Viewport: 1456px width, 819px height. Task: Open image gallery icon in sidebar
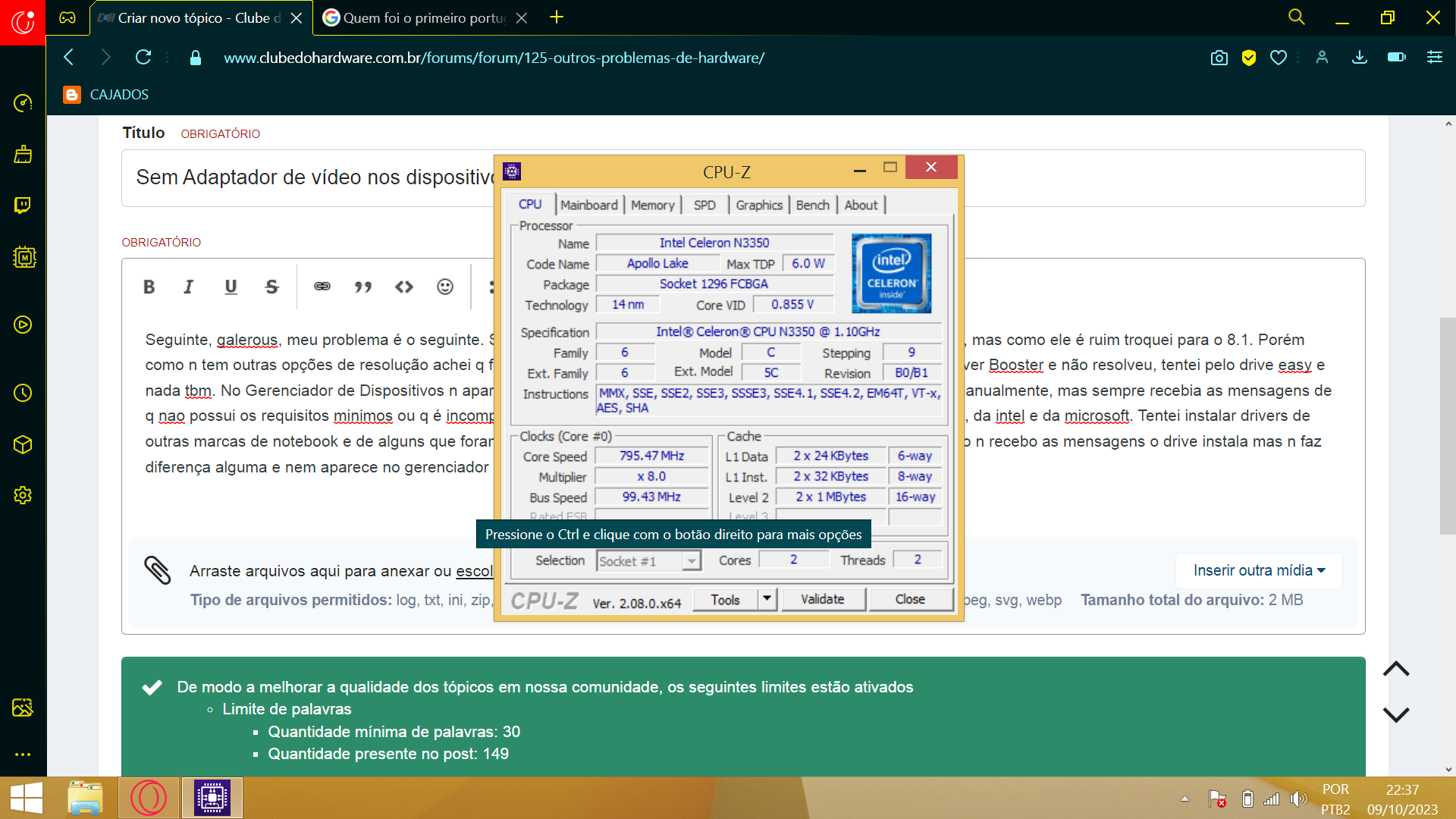23,708
